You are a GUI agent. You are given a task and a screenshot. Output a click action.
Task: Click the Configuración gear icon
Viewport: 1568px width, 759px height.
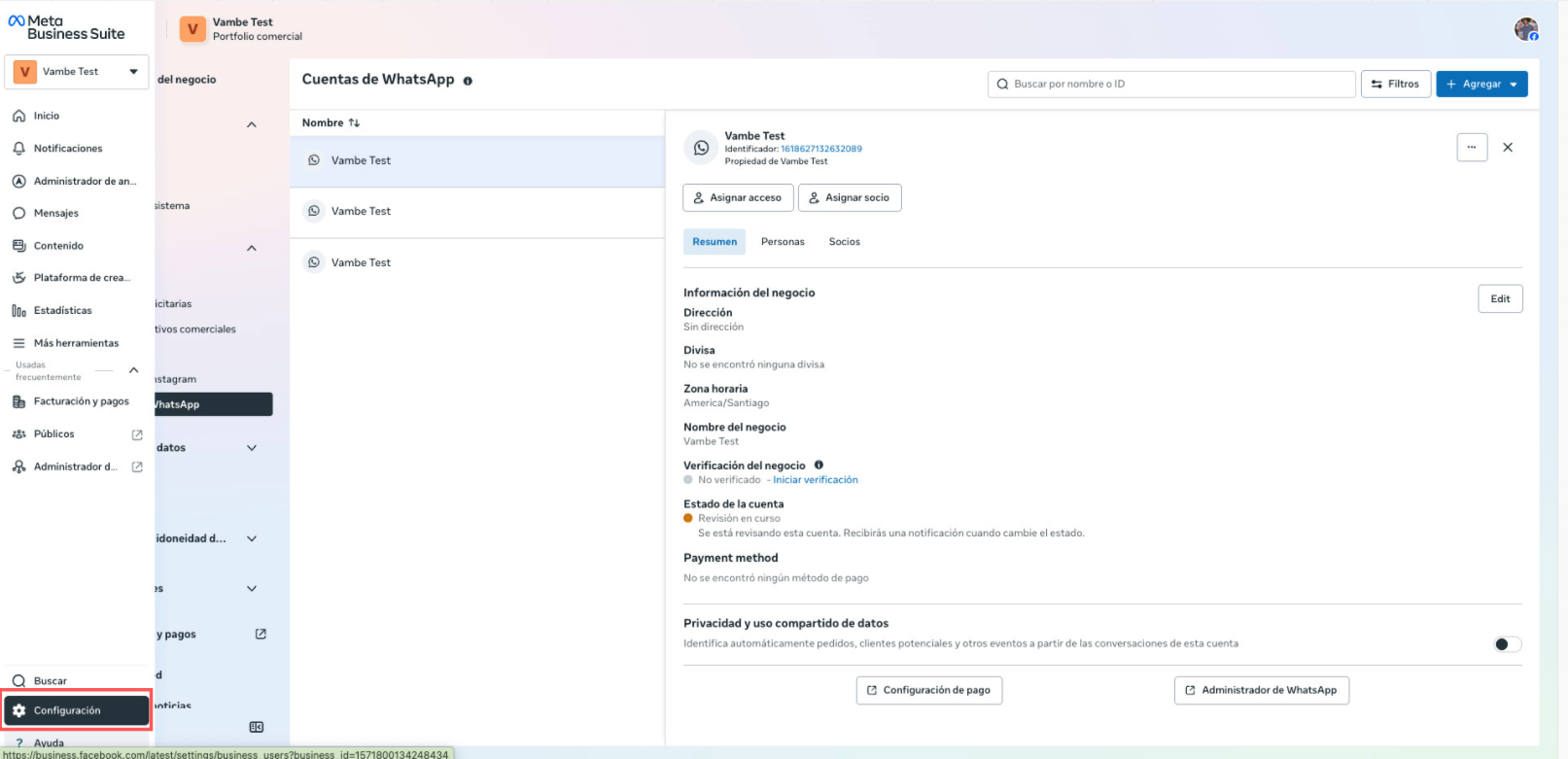pos(18,710)
